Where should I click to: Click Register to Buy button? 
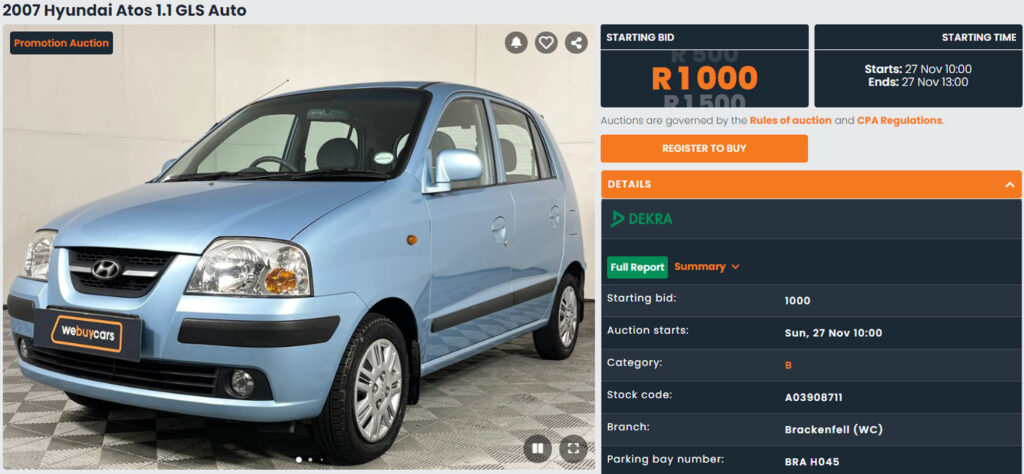point(704,148)
